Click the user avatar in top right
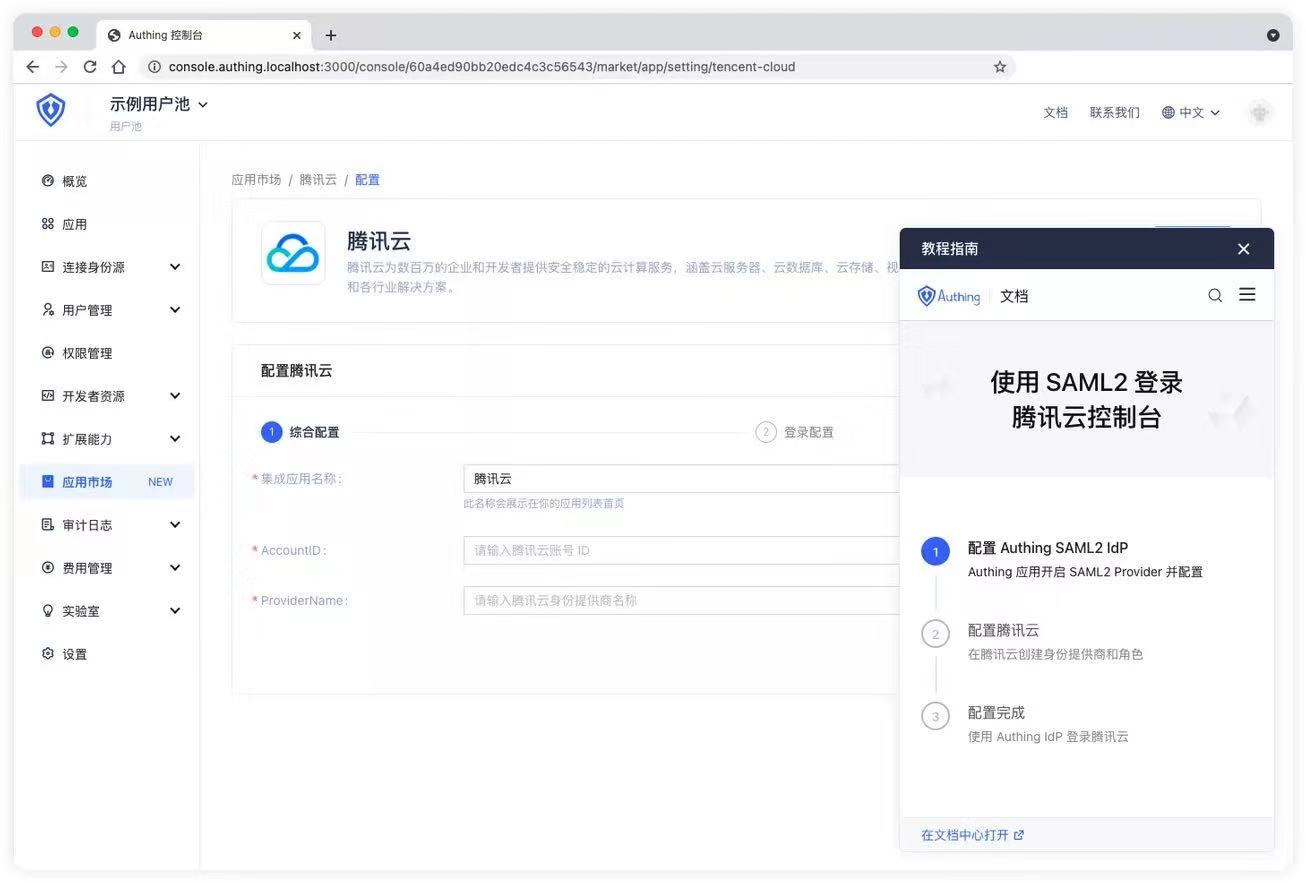This screenshot has height=883, width=1306. [x=1260, y=113]
